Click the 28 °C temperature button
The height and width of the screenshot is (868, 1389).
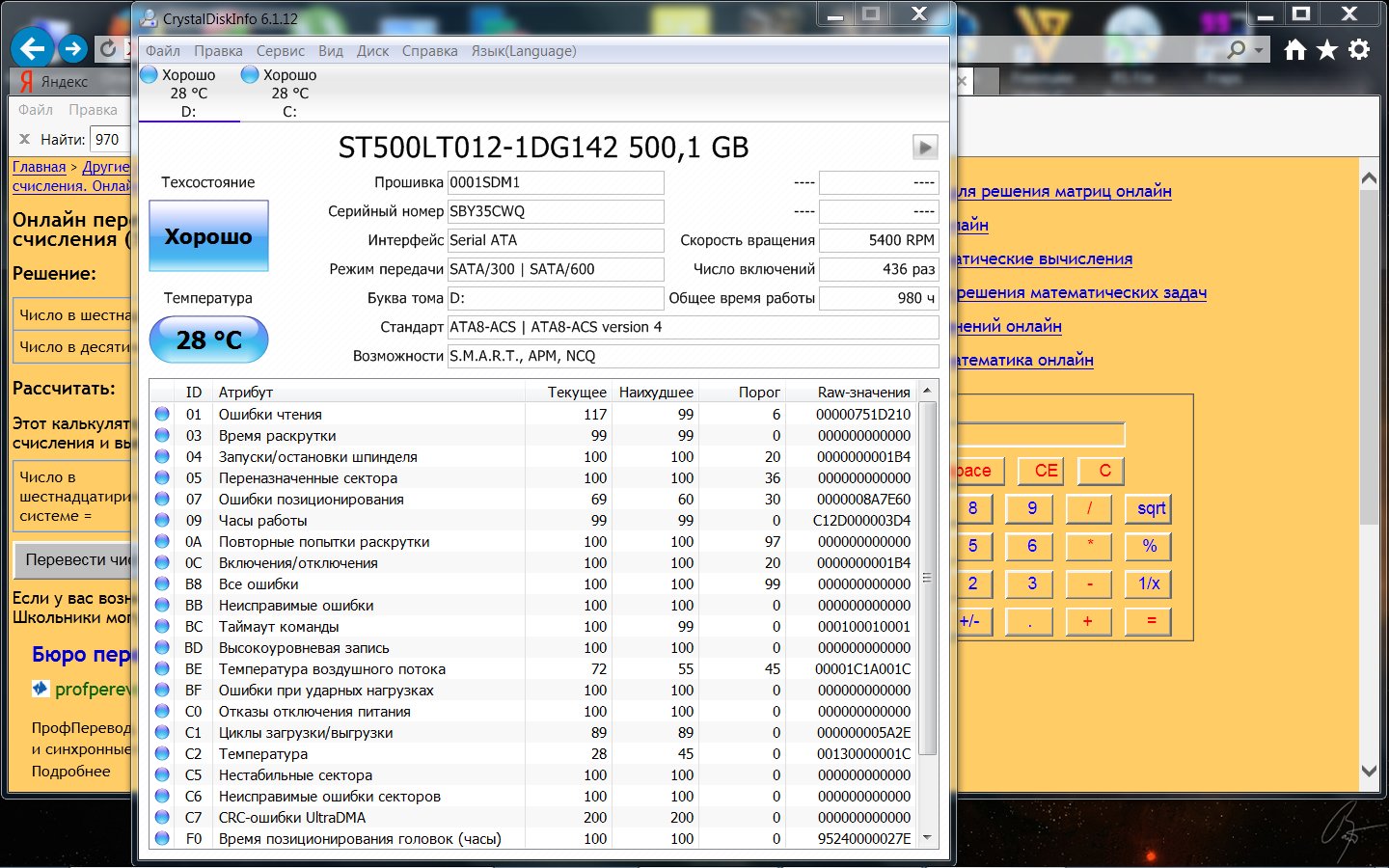coord(208,339)
